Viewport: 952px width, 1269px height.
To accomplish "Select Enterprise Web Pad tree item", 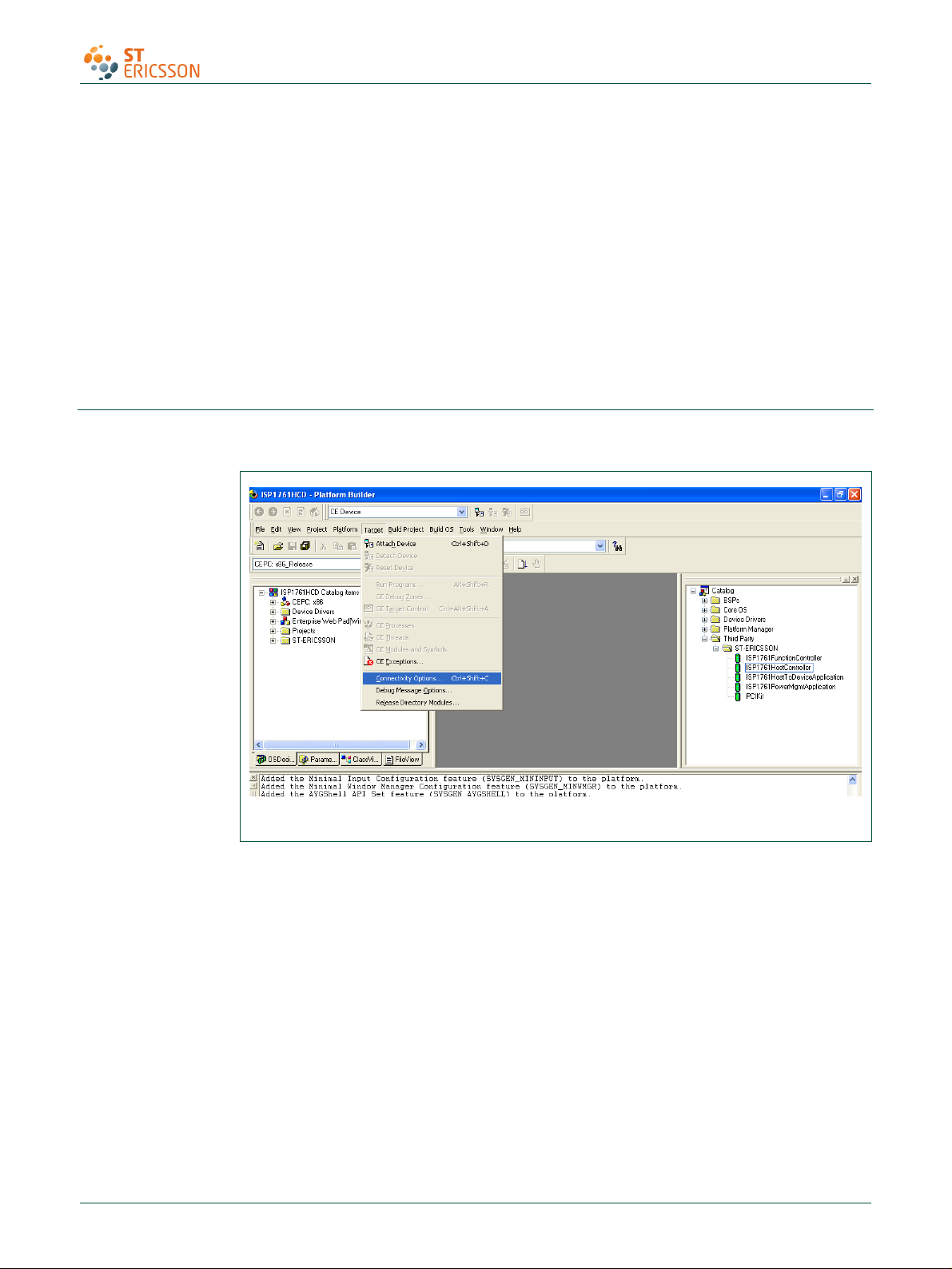I will coord(326,621).
